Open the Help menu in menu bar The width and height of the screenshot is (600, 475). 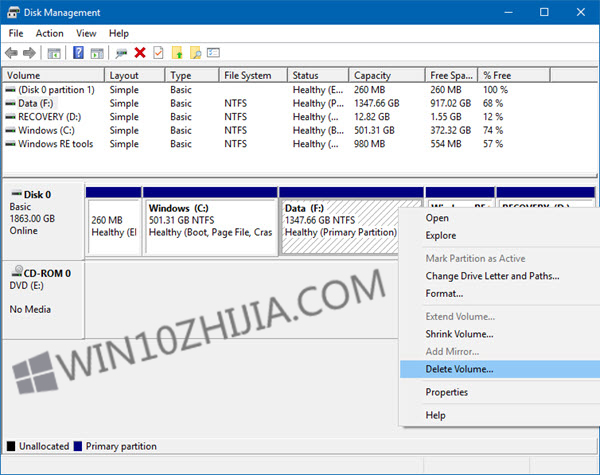point(119,34)
